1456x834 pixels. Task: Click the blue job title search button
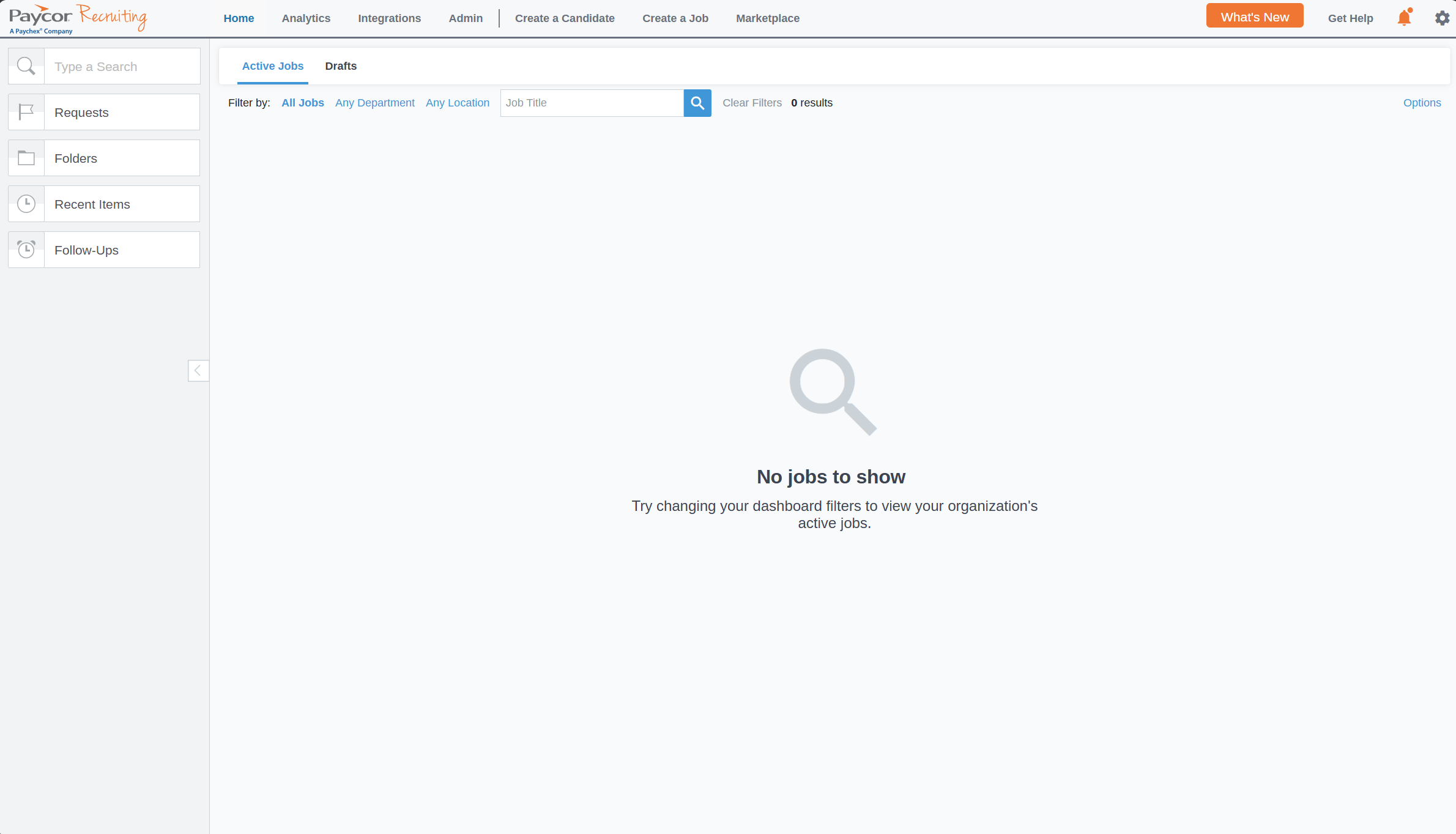(x=697, y=103)
